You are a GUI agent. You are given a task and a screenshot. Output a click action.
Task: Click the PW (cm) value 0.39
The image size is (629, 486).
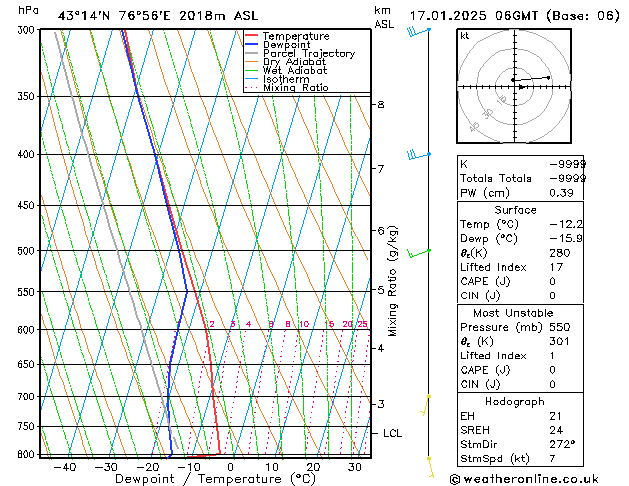point(561,193)
